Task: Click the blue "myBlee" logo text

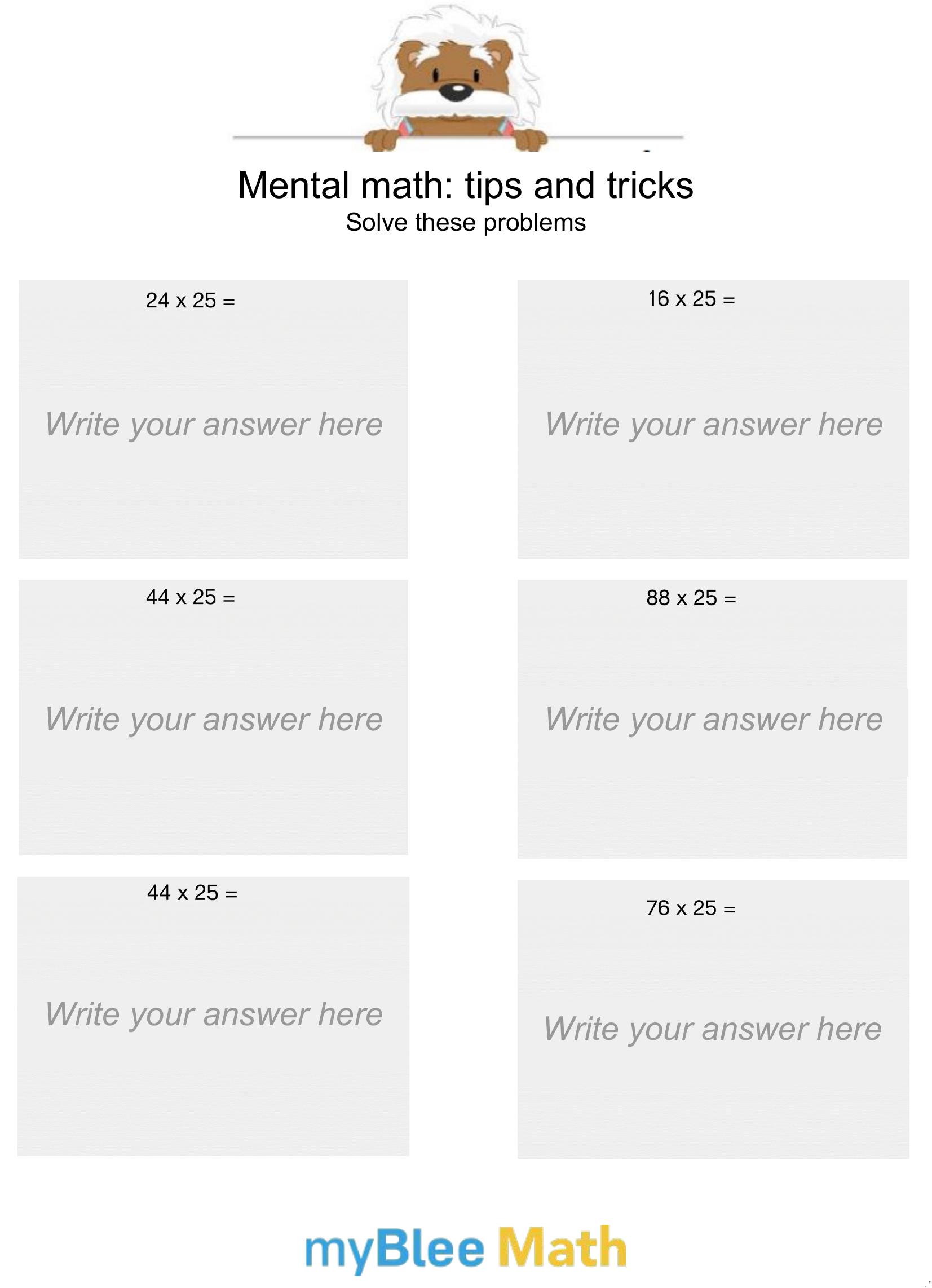Action: 395,1250
